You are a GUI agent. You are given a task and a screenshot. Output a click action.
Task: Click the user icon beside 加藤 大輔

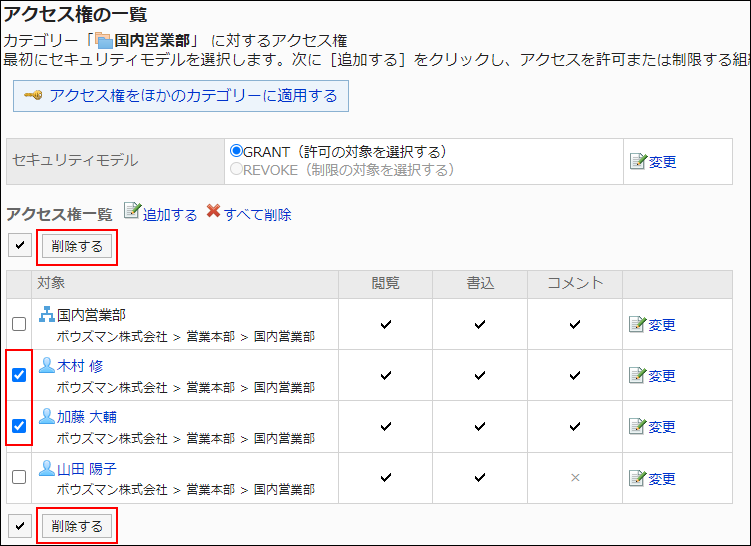(x=47, y=416)
